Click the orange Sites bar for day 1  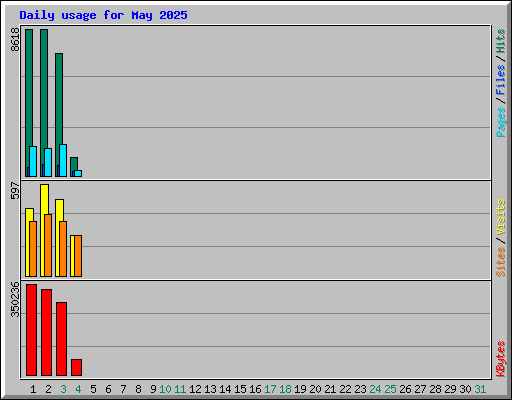point(33,249)
